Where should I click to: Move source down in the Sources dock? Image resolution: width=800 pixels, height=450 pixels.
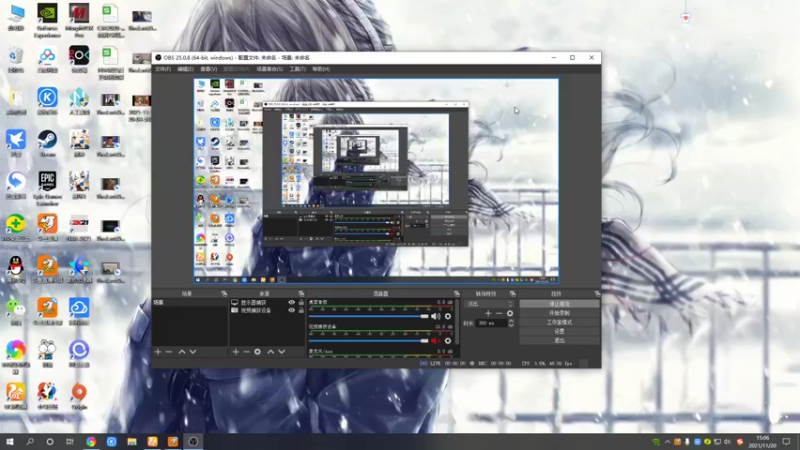coord(282,352)
